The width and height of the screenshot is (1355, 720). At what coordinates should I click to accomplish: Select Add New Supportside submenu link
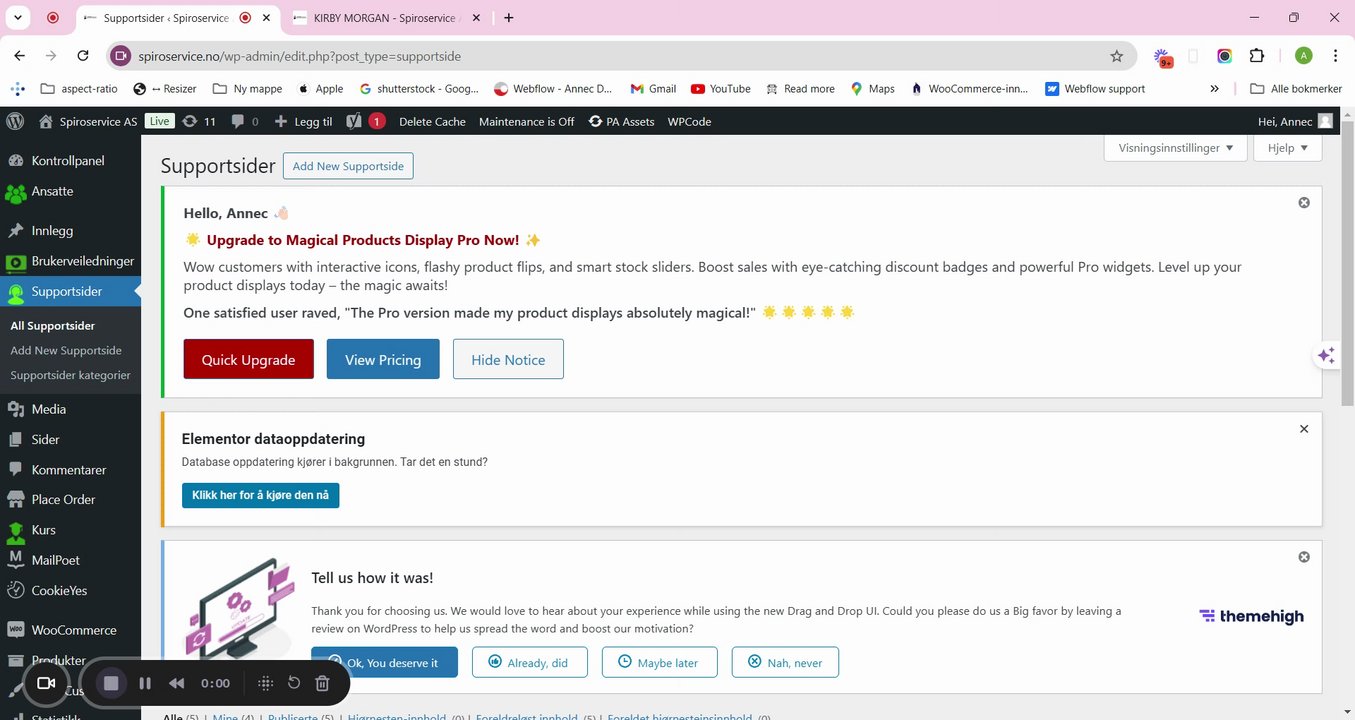[x=66, y=351]
